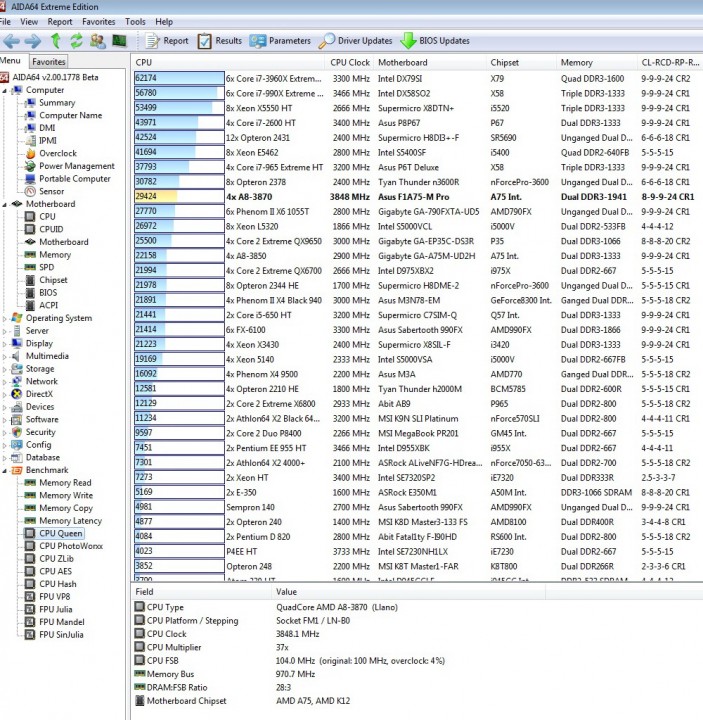Viewport: 703px width, 720px height.
Task: Click the Value column header
Action: tap(409, 592)
